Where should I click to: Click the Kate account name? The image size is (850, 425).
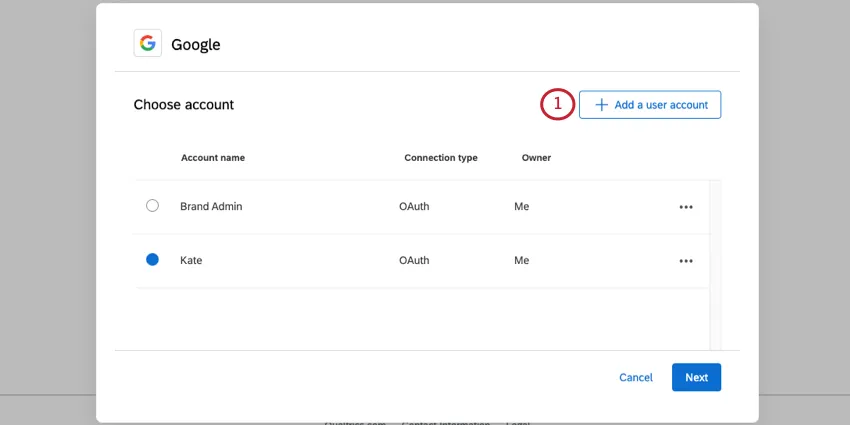point(191,261)
